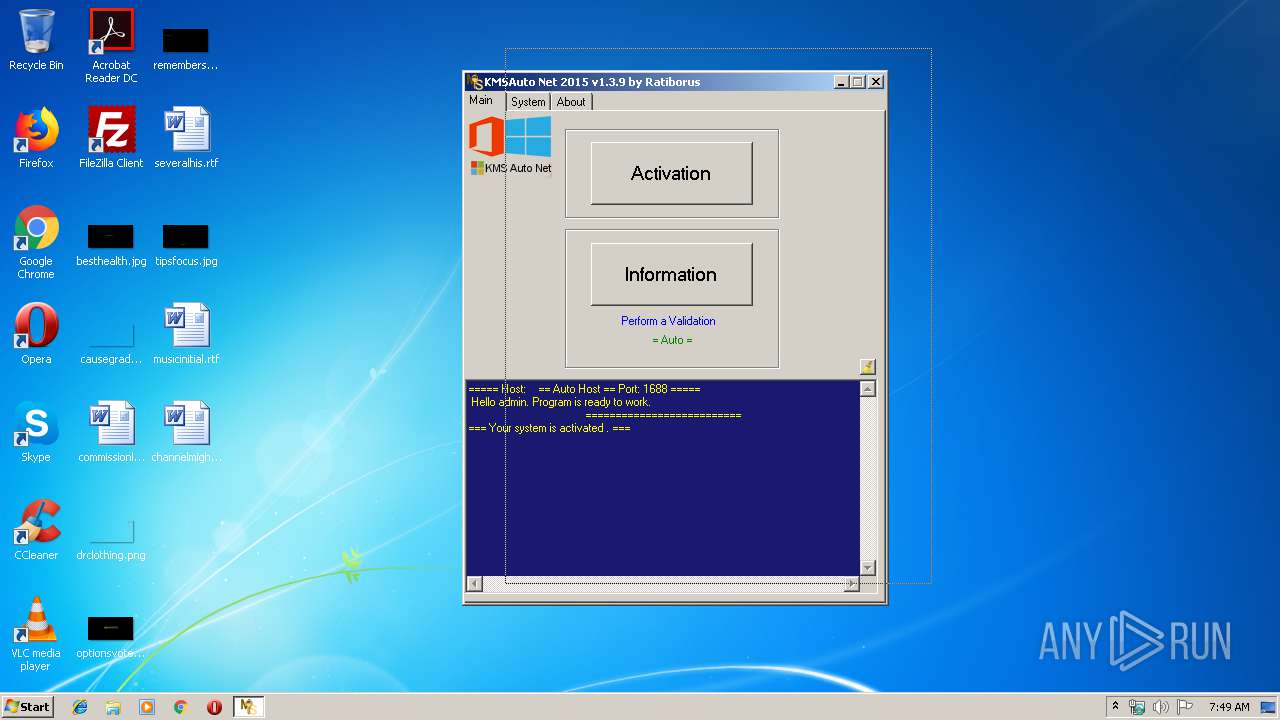This screenshot has width=1280, height=720.
Task: Select the Opera desktop shortcut
Action: (x=36, y=334)
